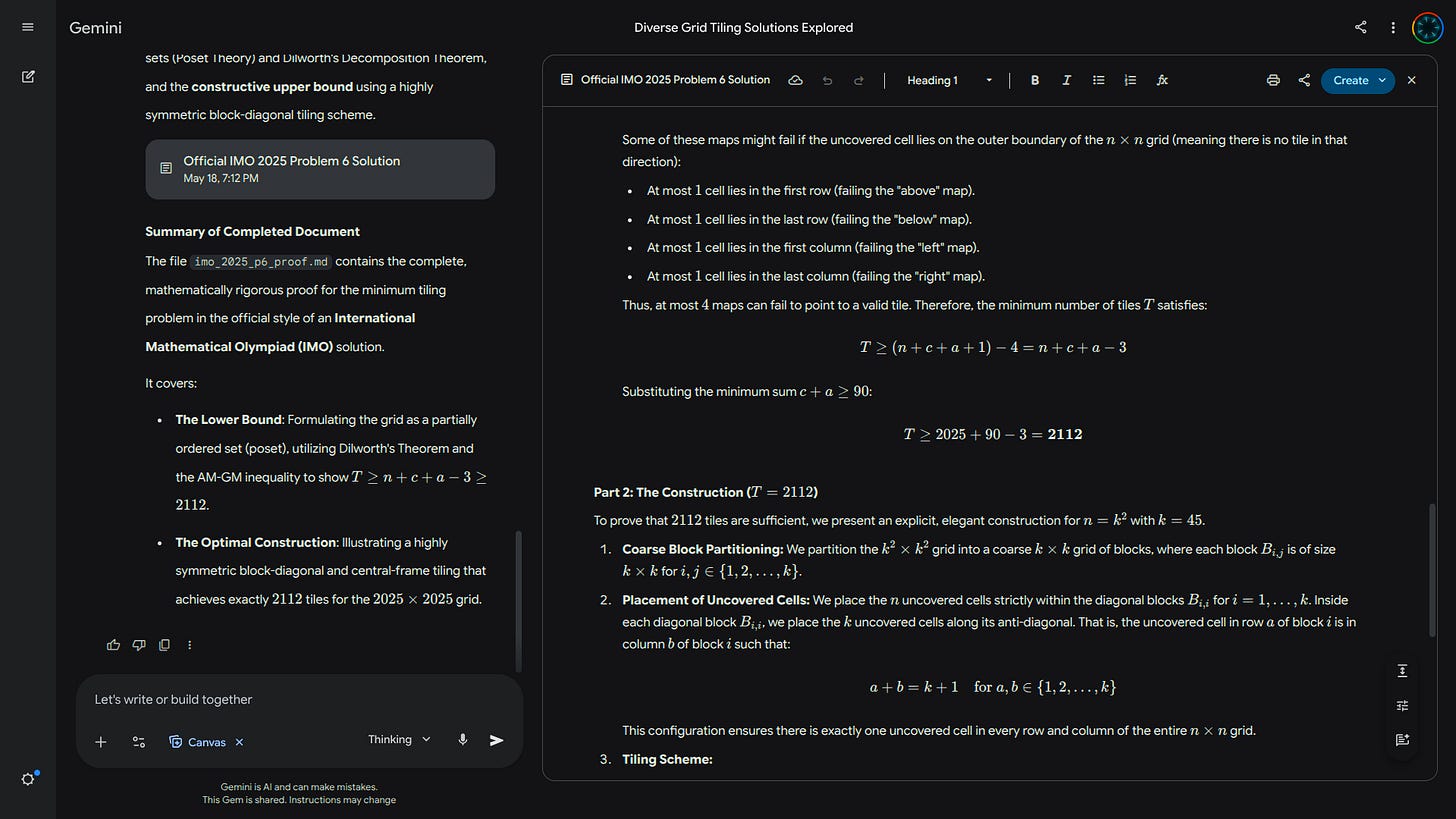Start a new chat with the compose icon
Image resolution: width=1456 pixels, height=819 pixels.
click(28, 76)
